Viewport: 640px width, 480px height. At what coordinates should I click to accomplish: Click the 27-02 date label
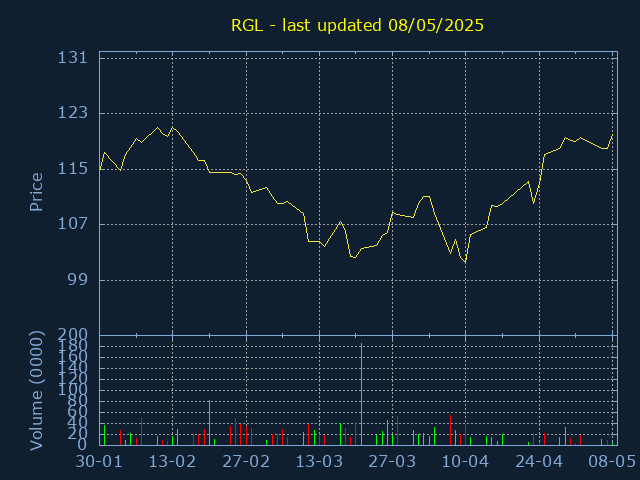click(246, 462)
